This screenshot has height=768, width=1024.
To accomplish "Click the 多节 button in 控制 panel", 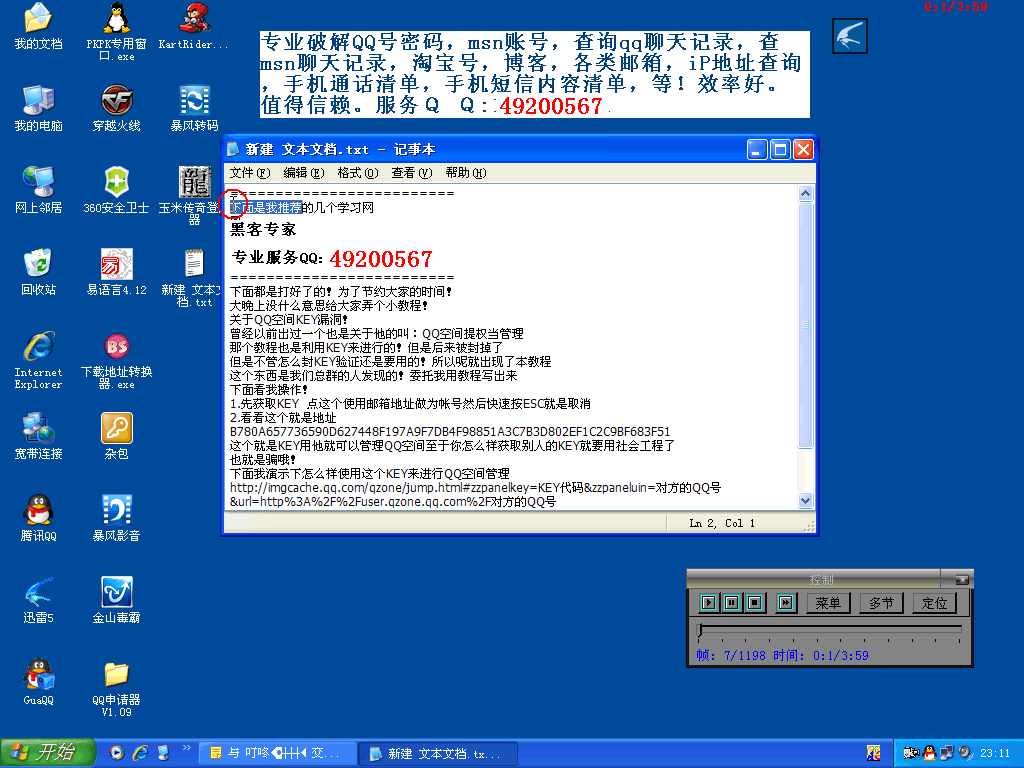I will [881, 603].
